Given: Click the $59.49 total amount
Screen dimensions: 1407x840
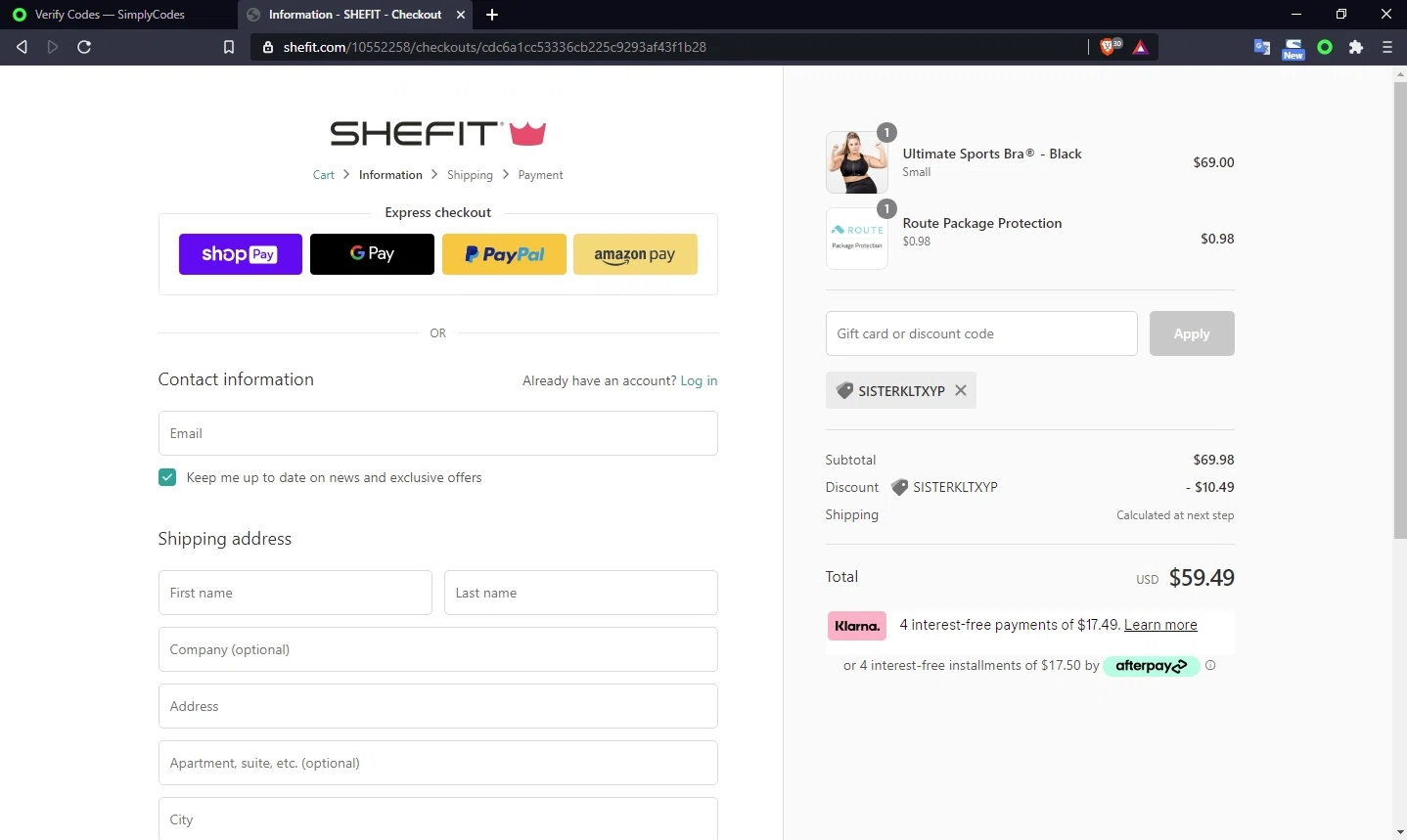Looking at the screenshot, I should click(1202, 578).
